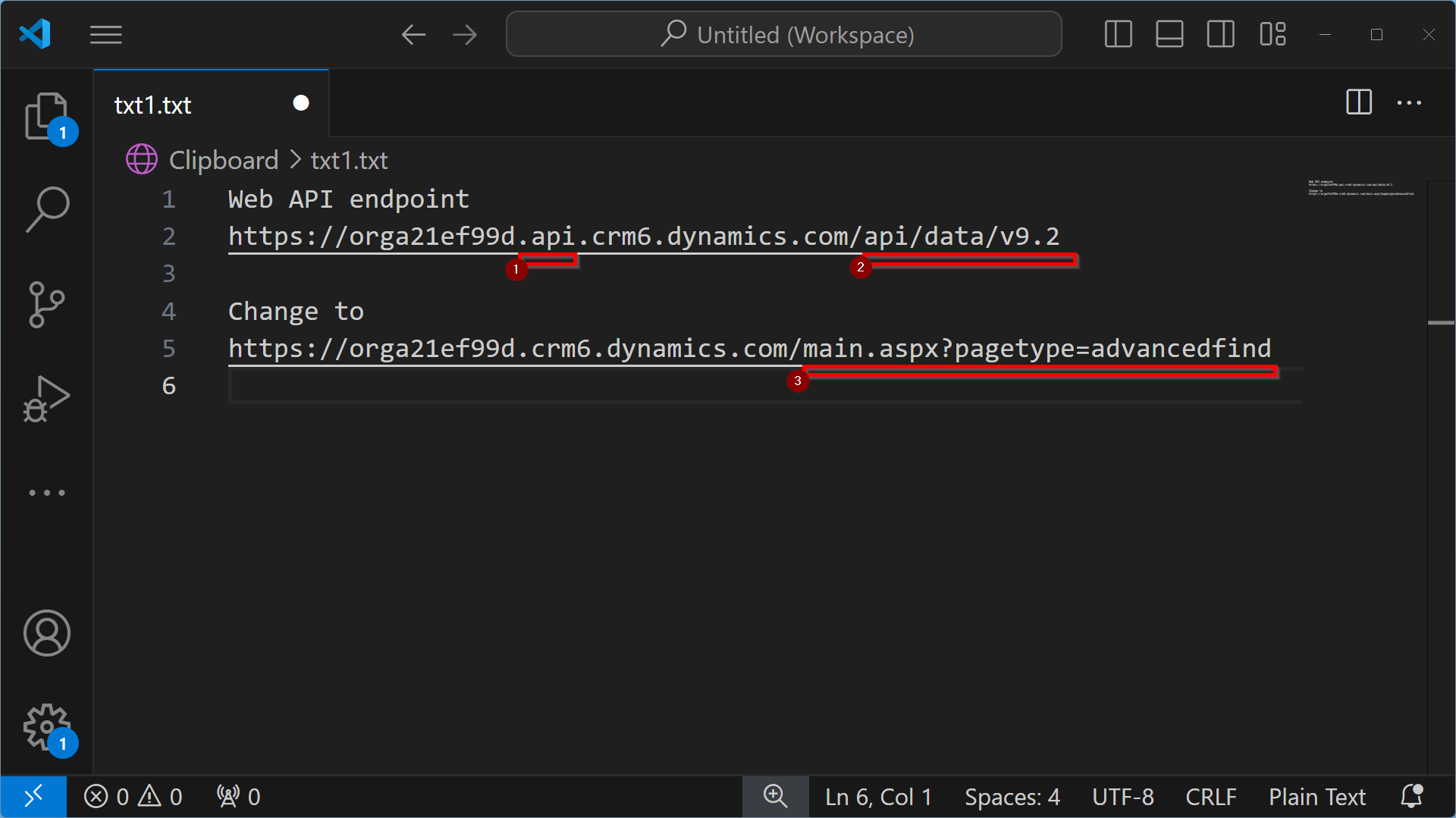1456x818 pixels.
Task: Open the Manage gear menu
Action: (47, 728)
